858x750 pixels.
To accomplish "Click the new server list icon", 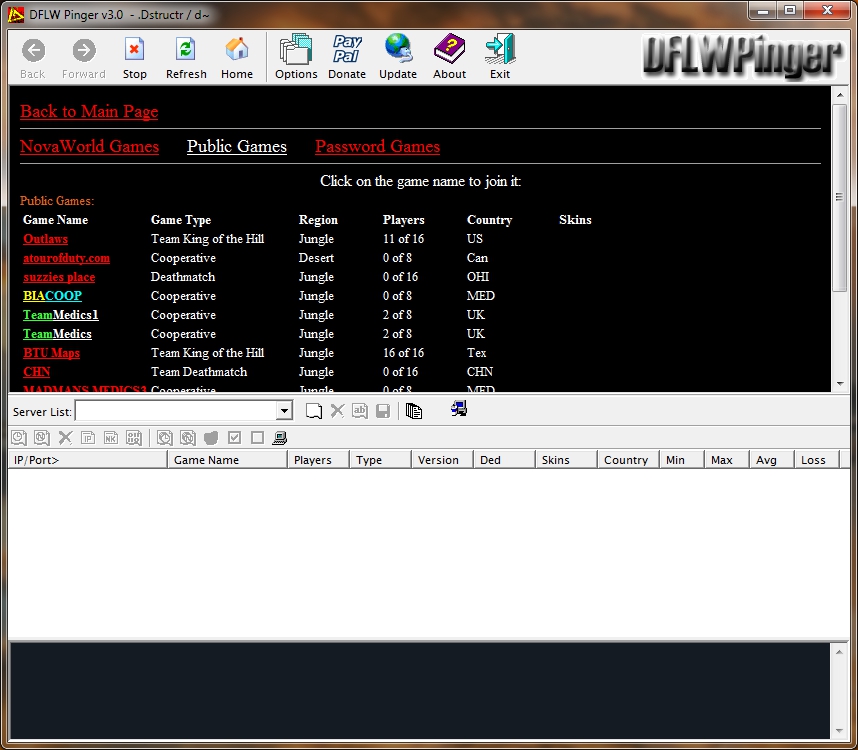I will pos(314,411).
